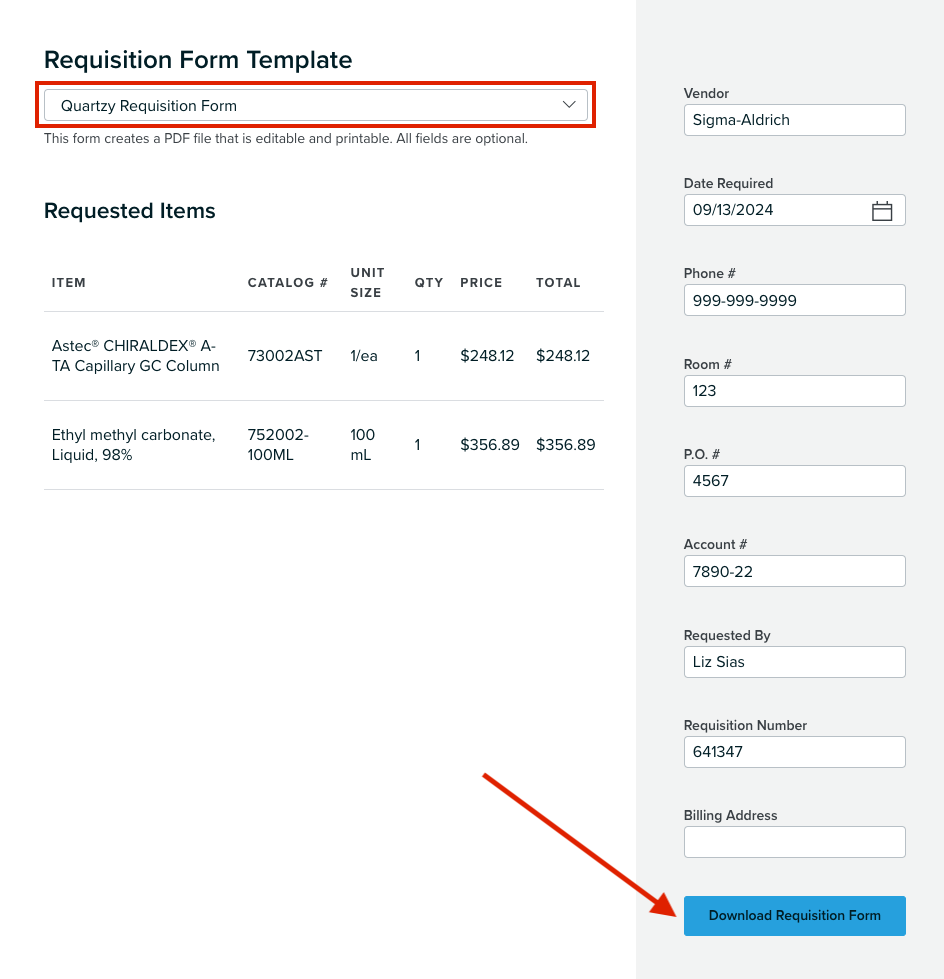Click into the Room number field showing 123

point(794,391)
